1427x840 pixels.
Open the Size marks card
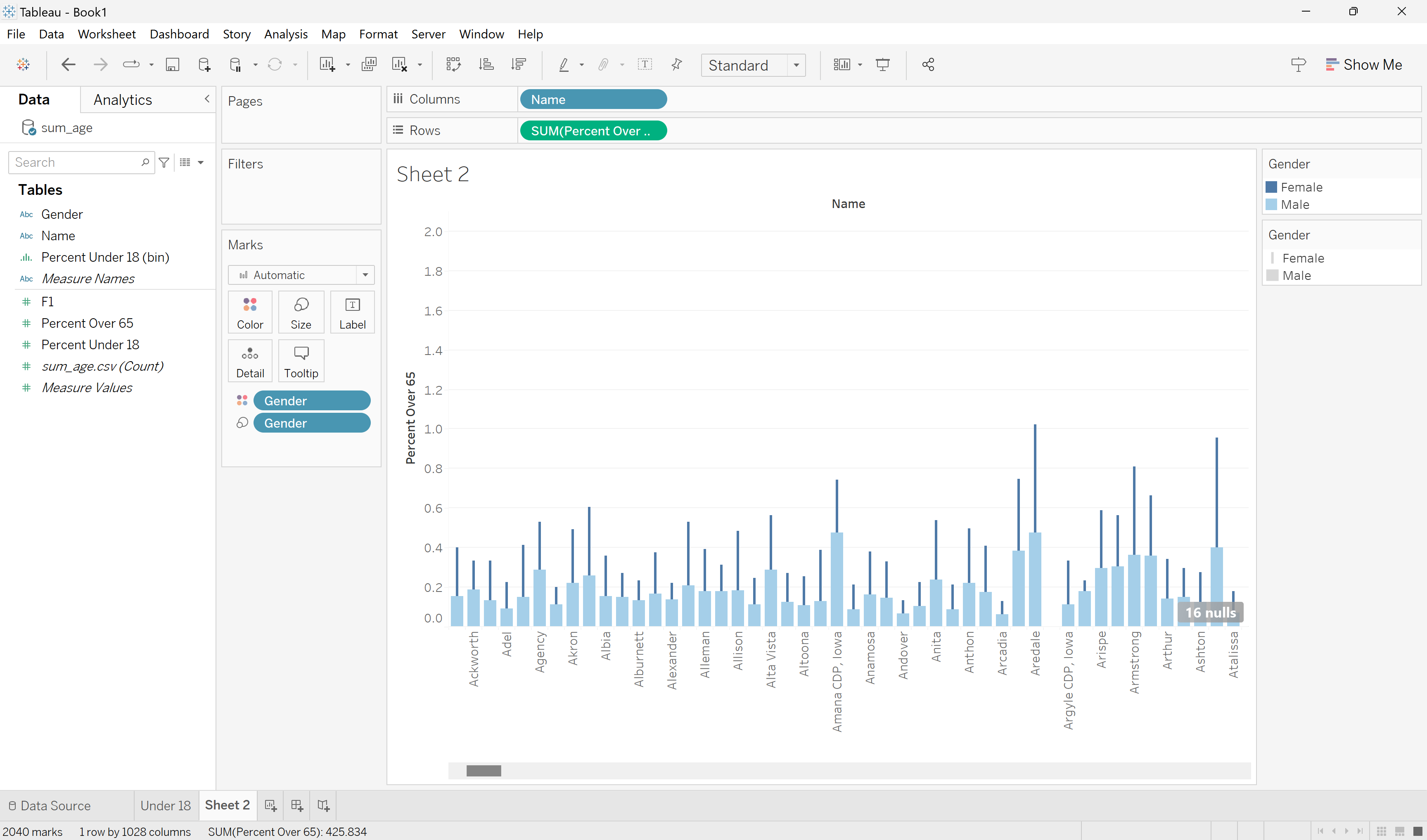(x=301, y=312)
